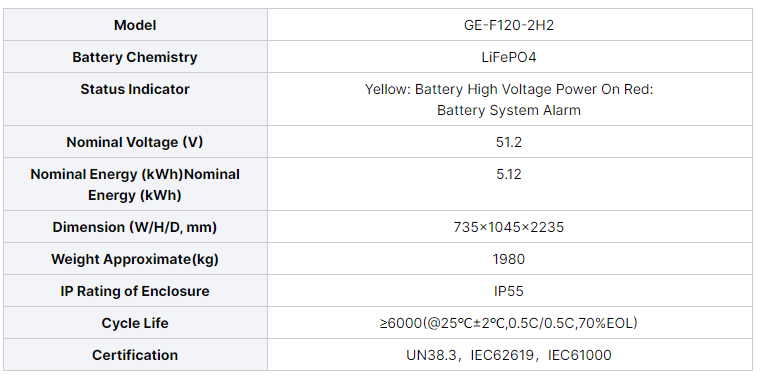Select the LiFePO4 value cell
761x385 pixels.
(x=509, y=57)
